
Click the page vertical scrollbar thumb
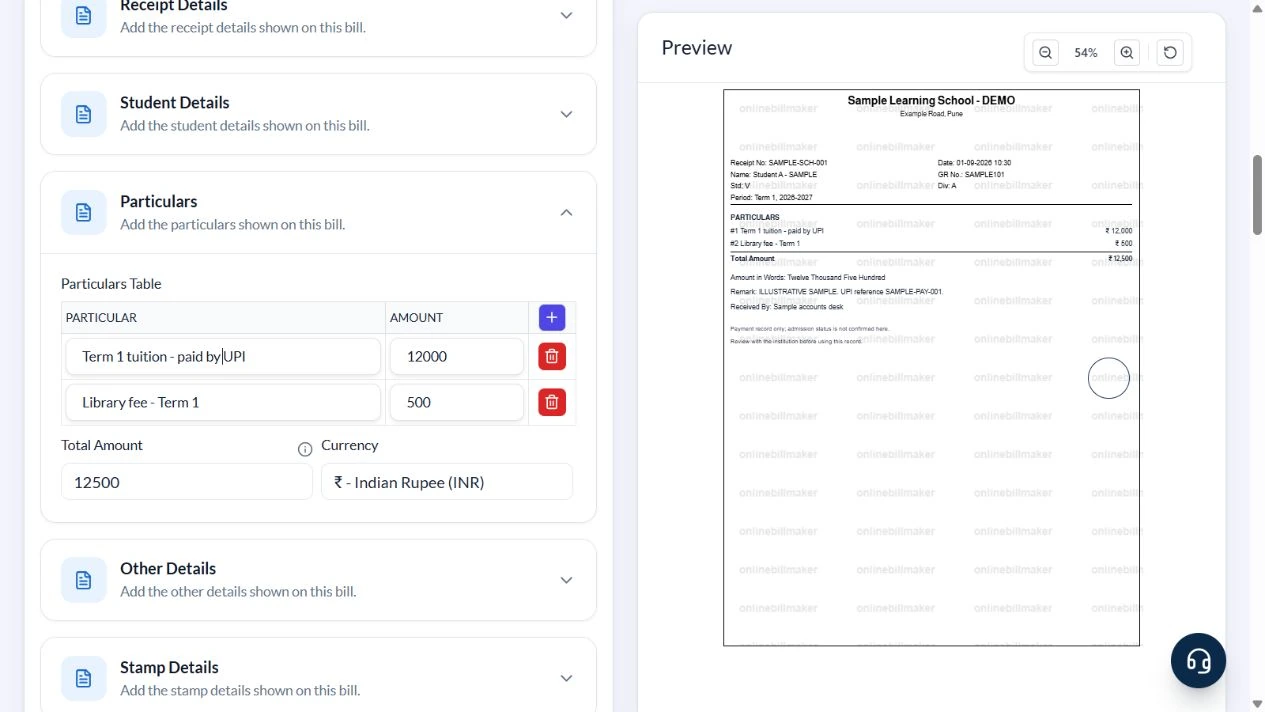(1257, 195)
